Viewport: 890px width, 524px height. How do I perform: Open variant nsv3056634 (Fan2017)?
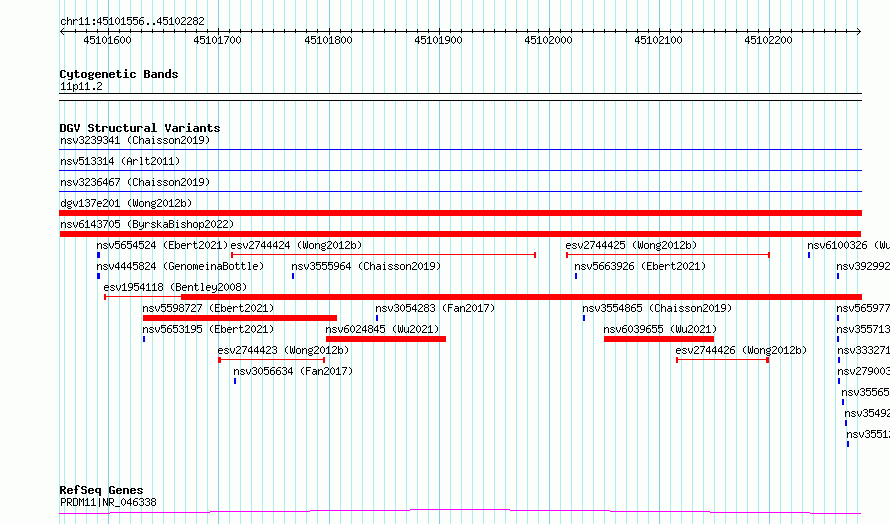click(x=293, y=371)
